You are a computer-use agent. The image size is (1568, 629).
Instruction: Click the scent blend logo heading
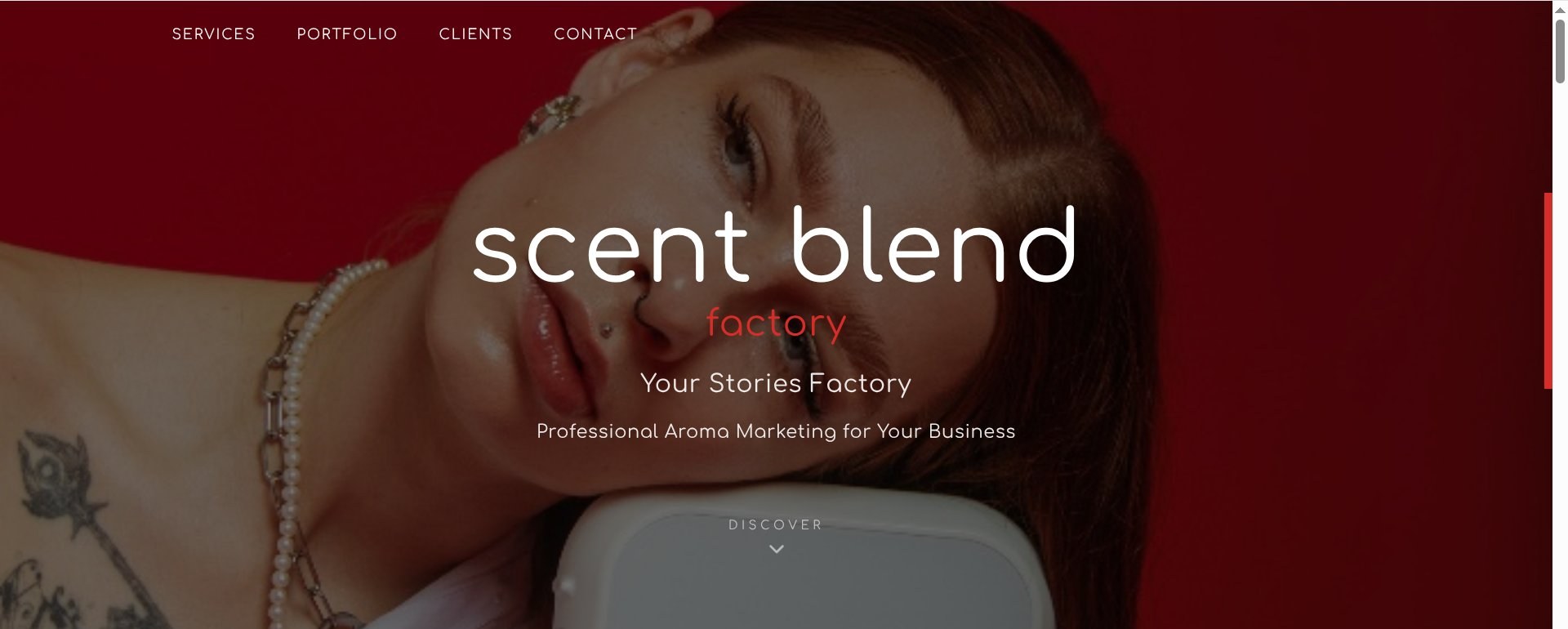(774, 245)
